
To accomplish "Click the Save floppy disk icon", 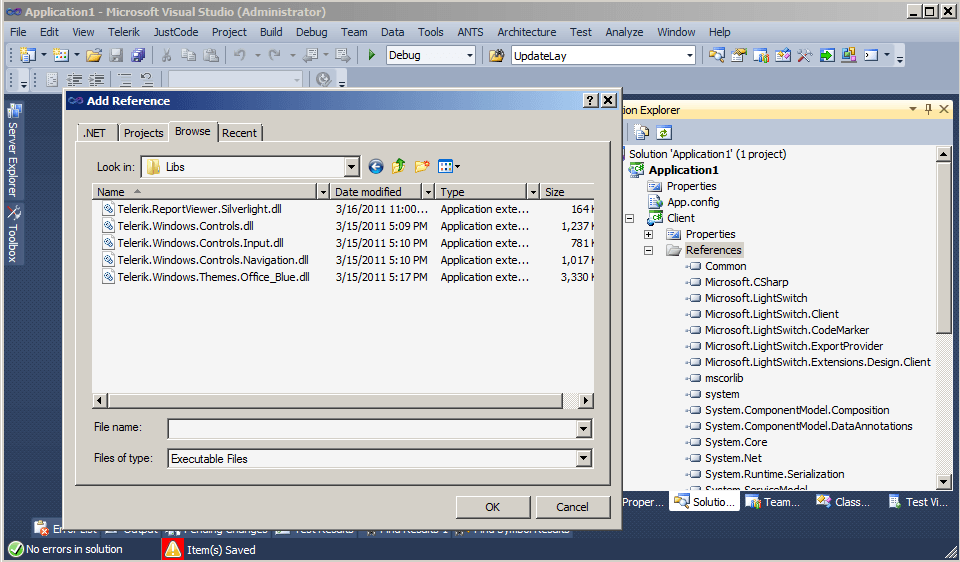I will 116,56.
